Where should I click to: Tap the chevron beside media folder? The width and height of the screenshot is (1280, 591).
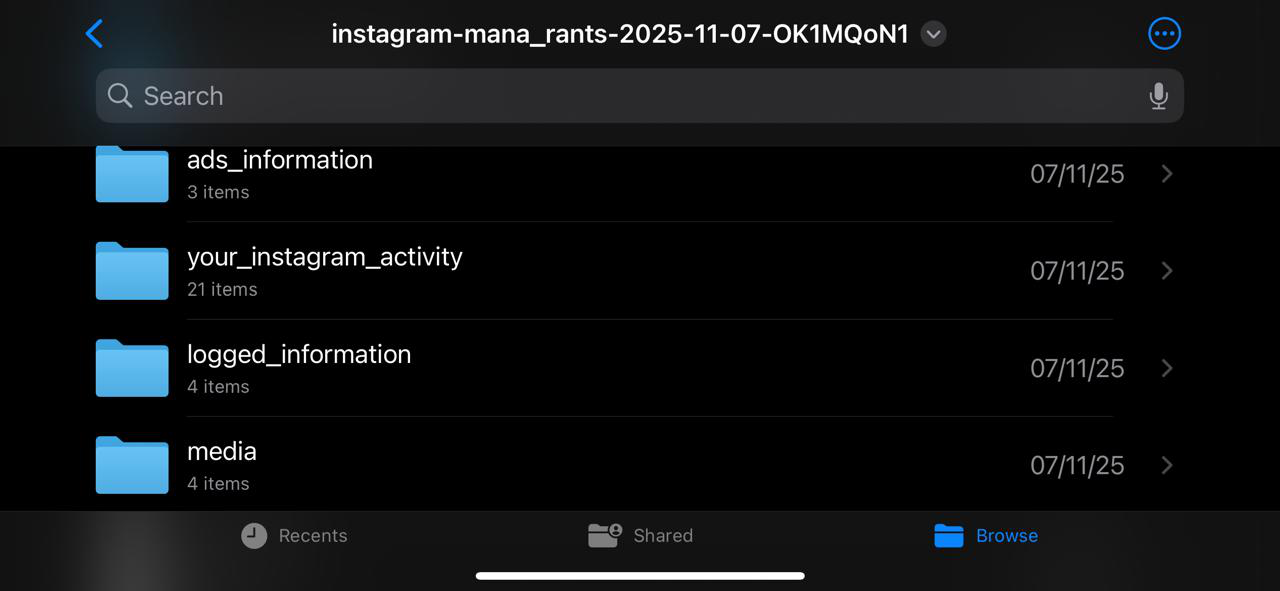1166,465
